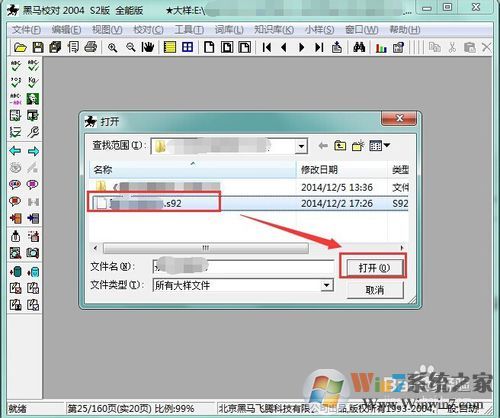Create new folder in the open dialog
The height and width of the screenshot is (418, 500).
click(x=358, y=146)
